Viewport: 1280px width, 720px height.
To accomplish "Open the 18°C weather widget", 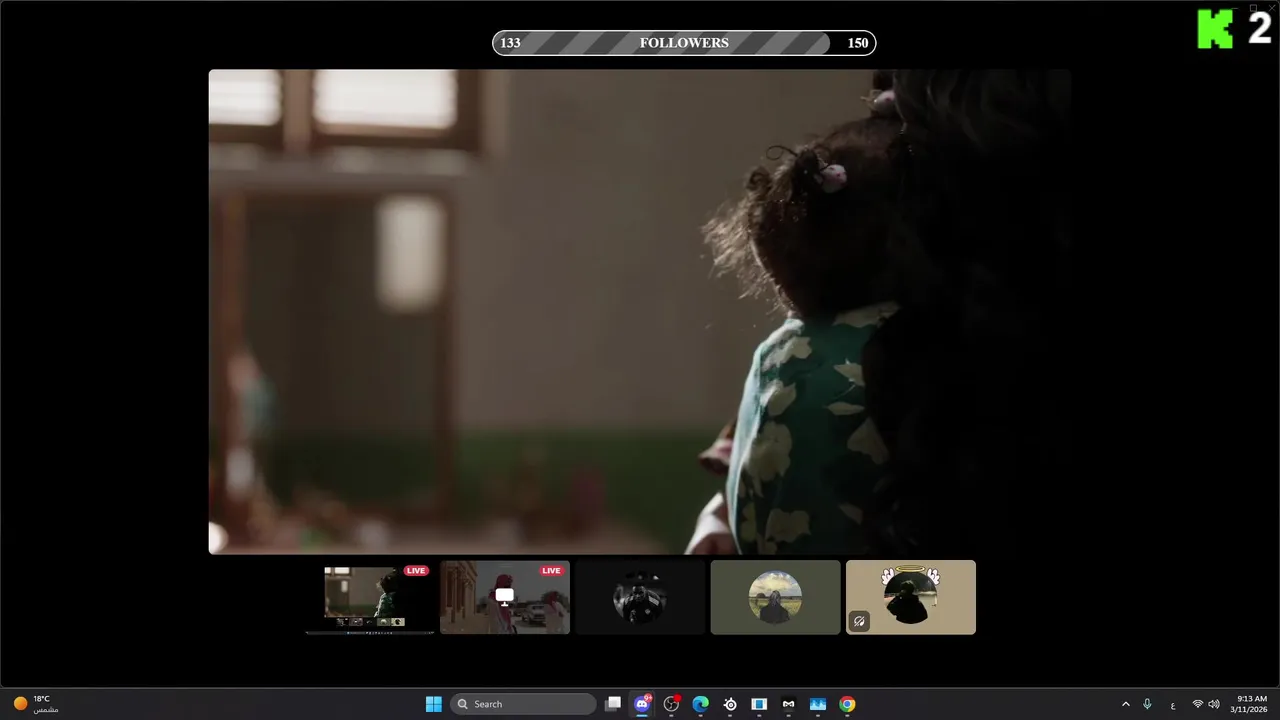I will (x=35, y=704).
